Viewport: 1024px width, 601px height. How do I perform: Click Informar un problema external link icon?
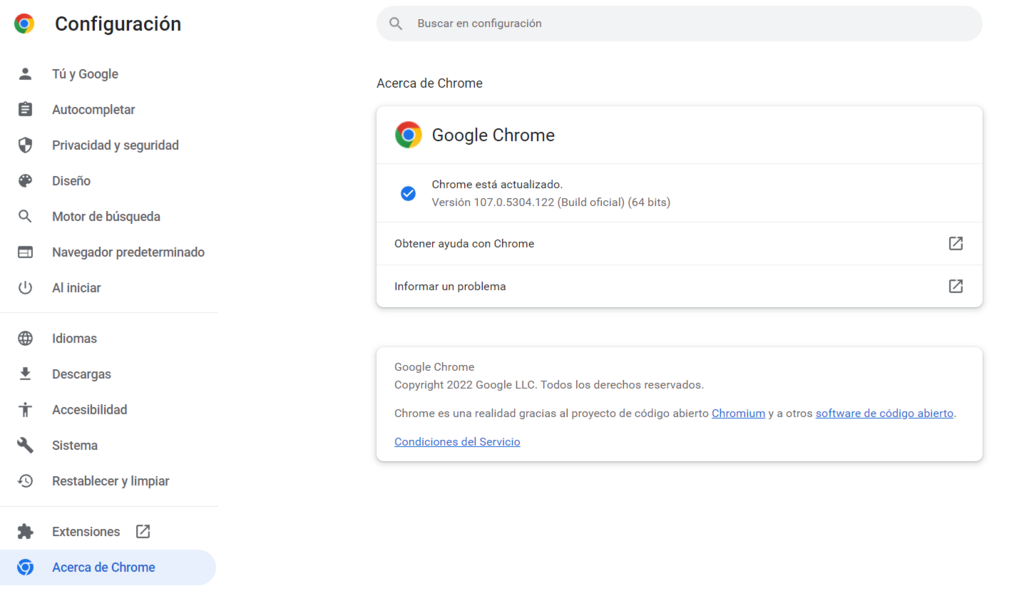955,286
